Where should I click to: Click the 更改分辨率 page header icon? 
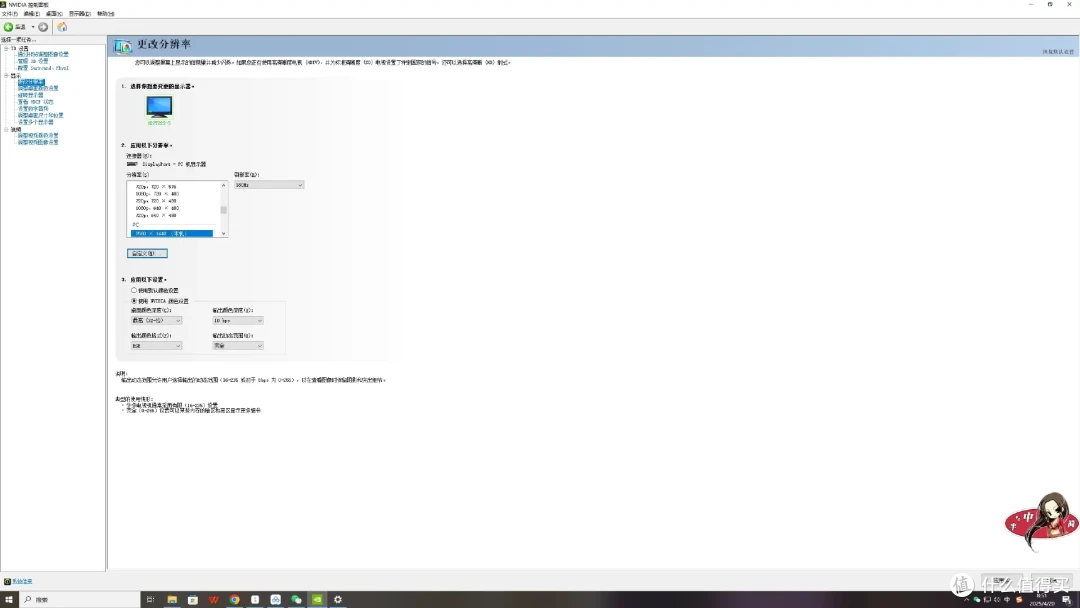[x=123, y=45]
